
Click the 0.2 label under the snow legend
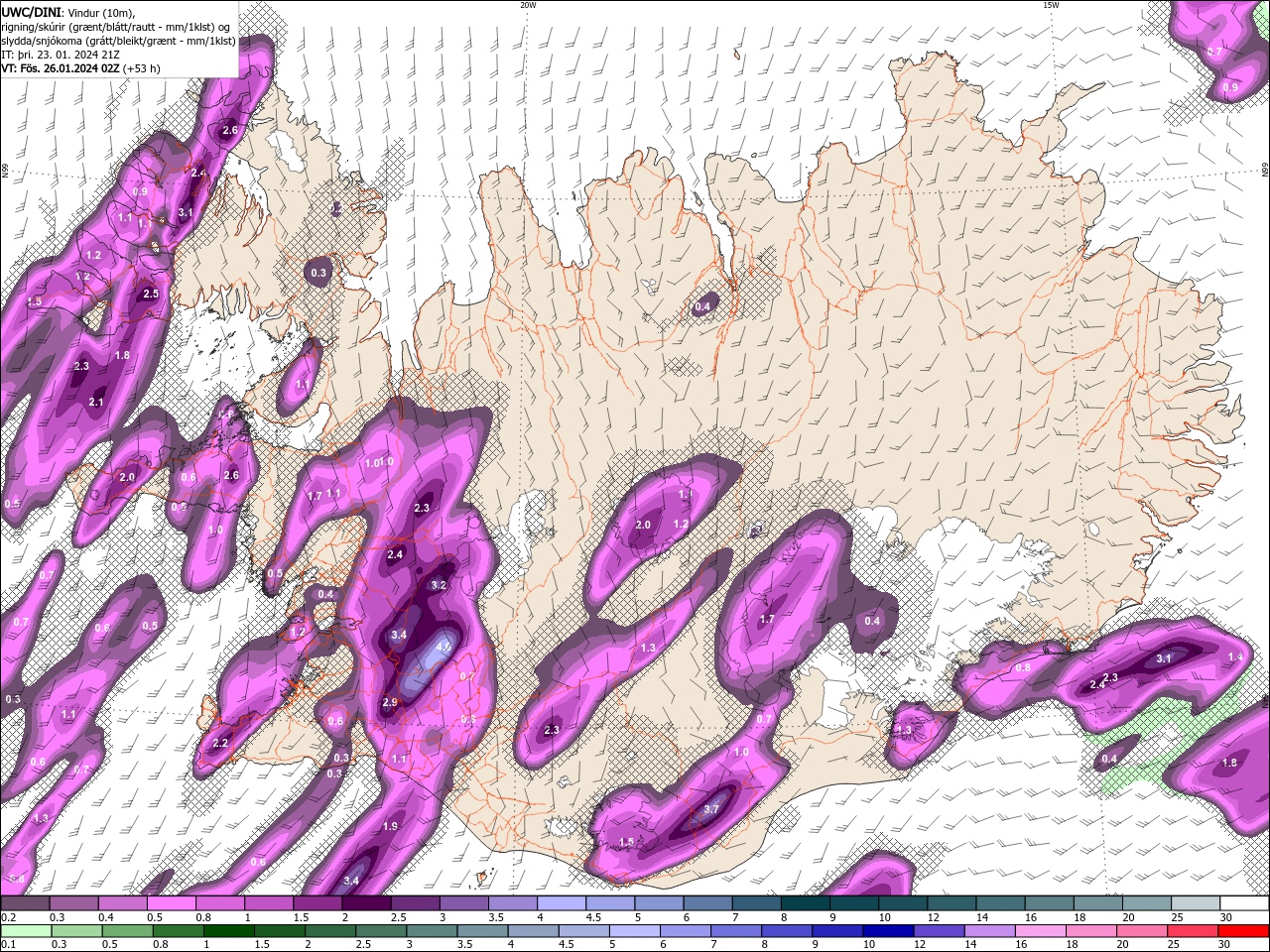[8, 917]
